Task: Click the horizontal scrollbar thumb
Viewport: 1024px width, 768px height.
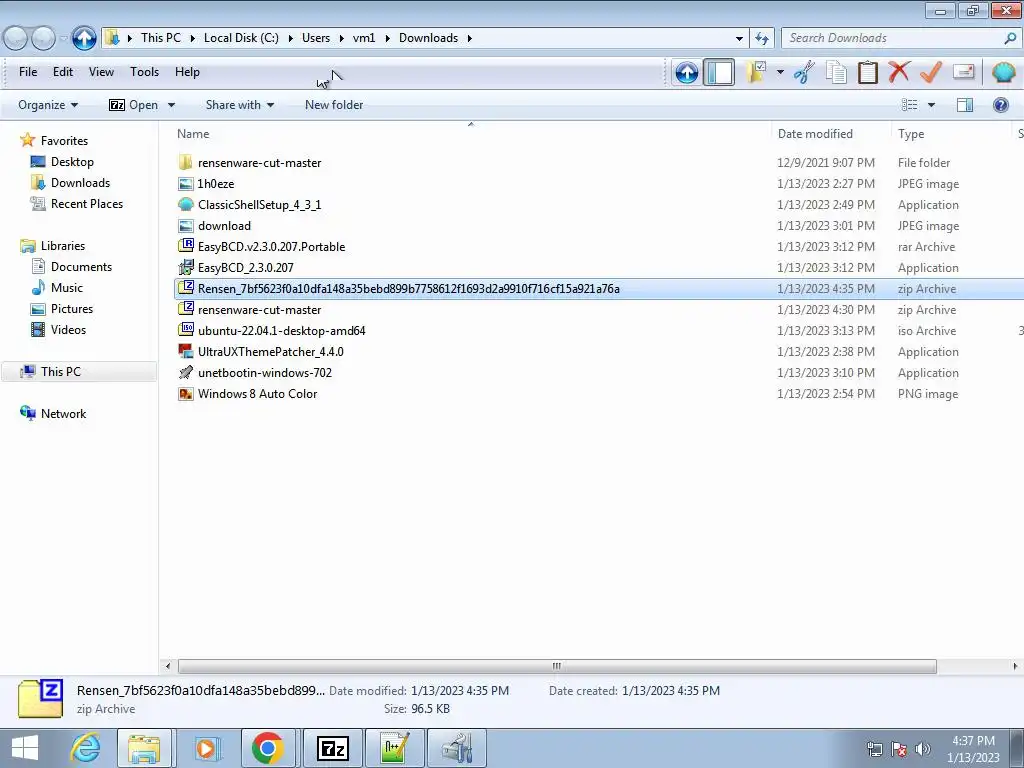Action: 557,666
